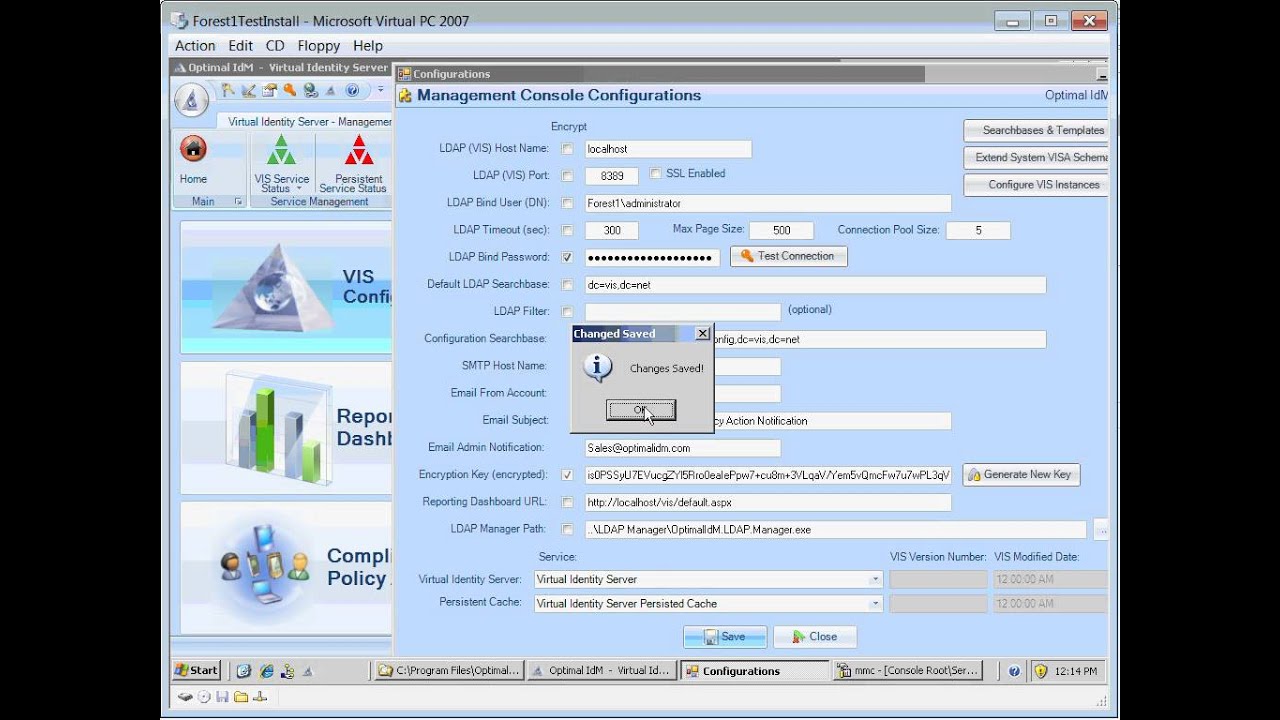
Task: Click the Test Connection button
Action: (789, 256)
